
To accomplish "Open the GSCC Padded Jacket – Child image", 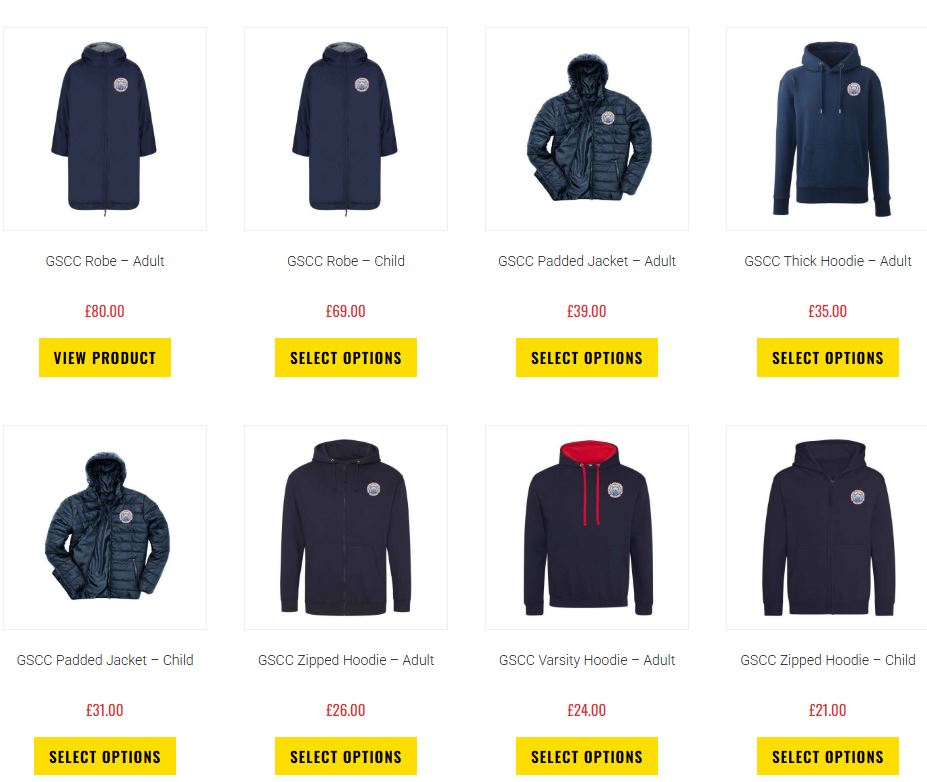I will (105, 527).
